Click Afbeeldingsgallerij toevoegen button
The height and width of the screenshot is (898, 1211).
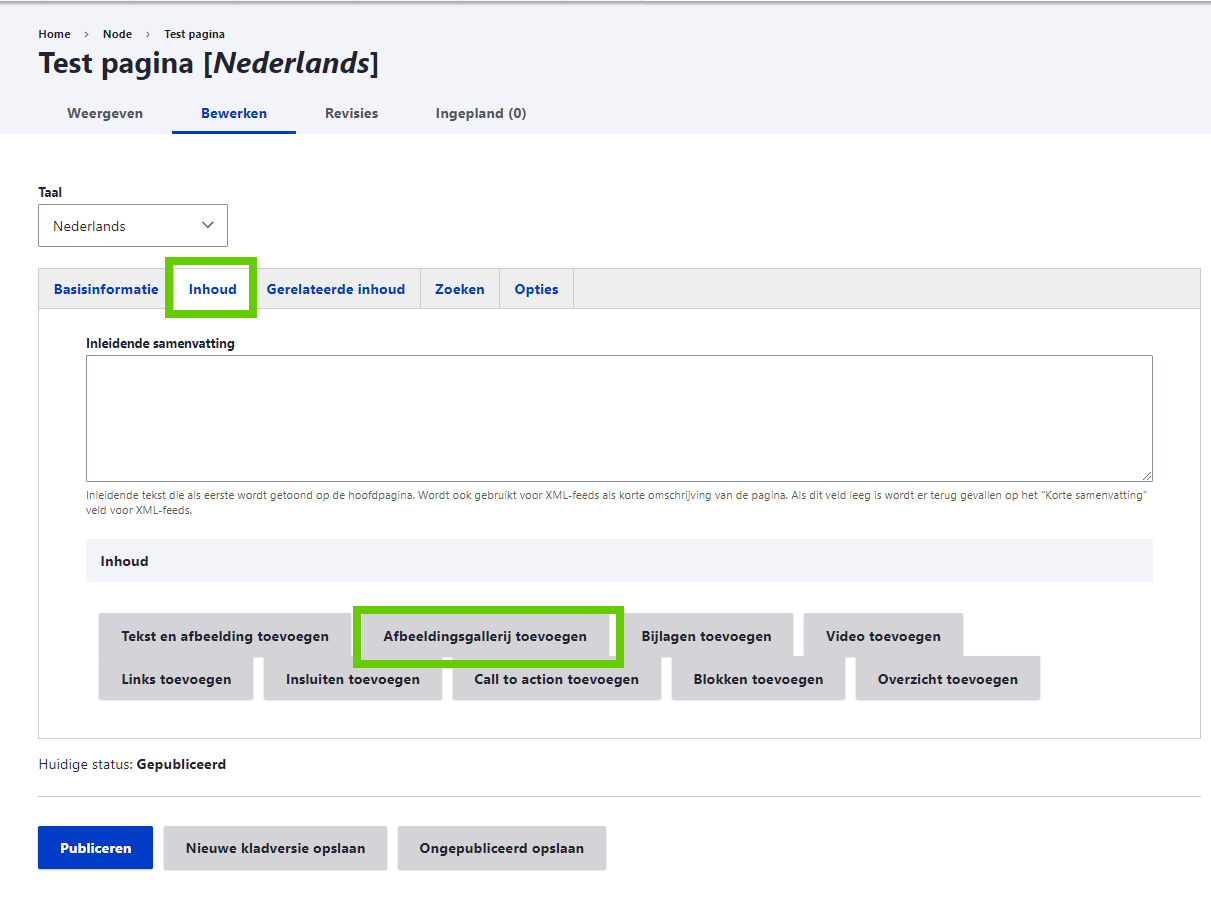click(x=485, y=636)
